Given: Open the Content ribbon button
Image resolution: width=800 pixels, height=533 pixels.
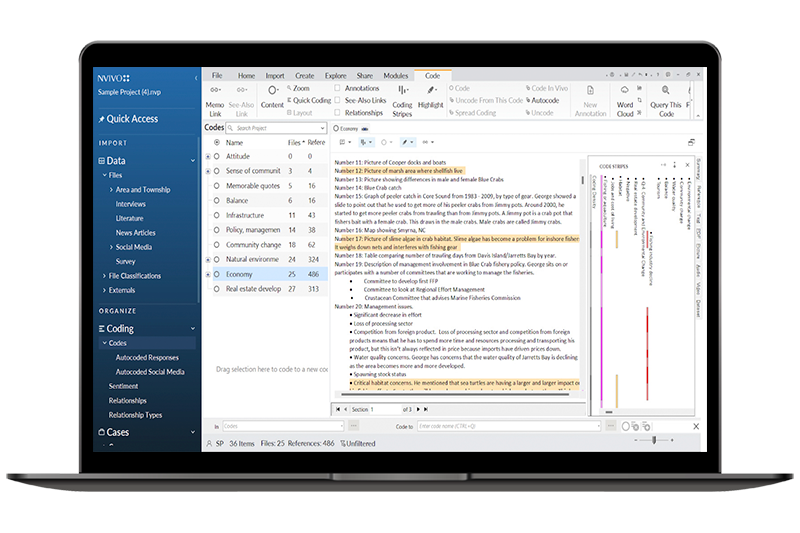Looking at the screenshot, I should click(x=272, y=97).
